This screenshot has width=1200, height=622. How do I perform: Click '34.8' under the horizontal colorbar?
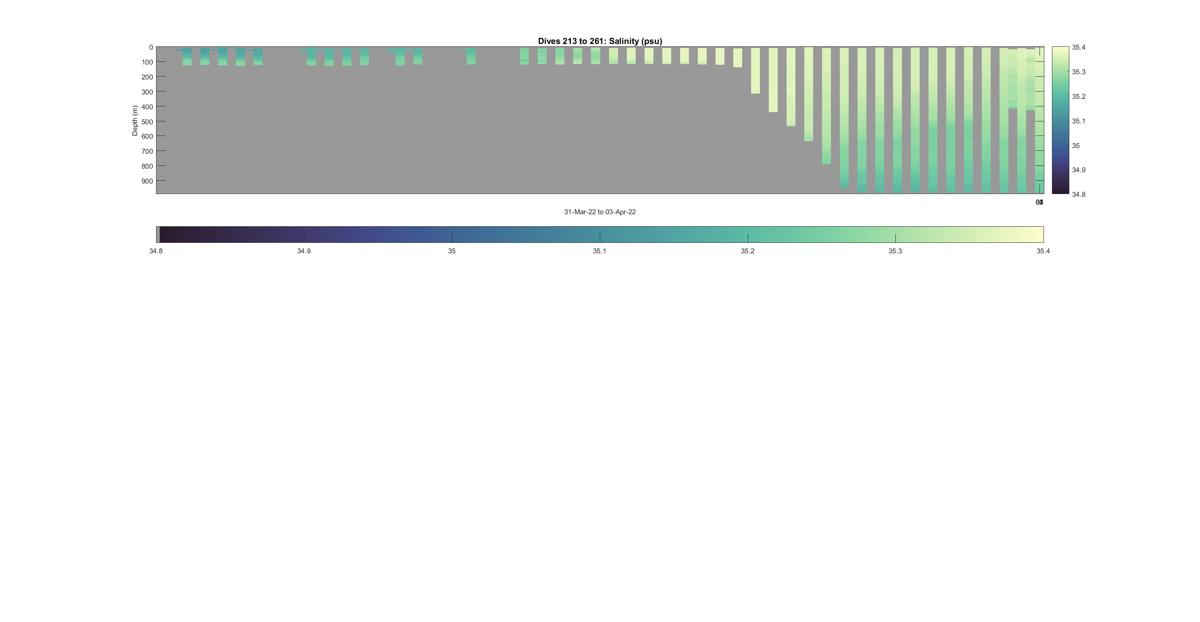(156, 251)
